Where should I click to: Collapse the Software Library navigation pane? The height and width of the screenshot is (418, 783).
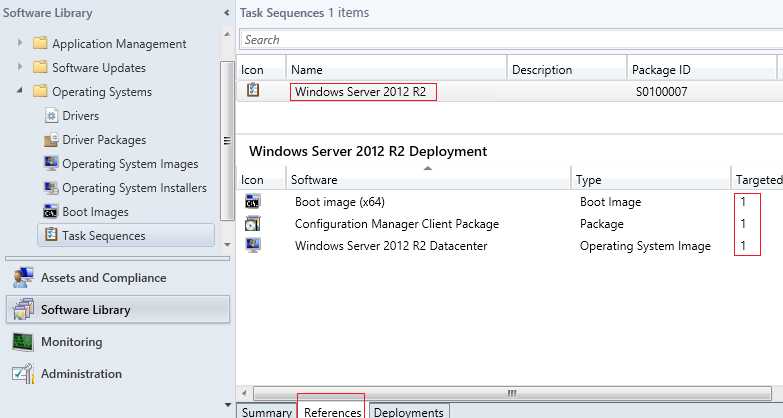[227, 12]
